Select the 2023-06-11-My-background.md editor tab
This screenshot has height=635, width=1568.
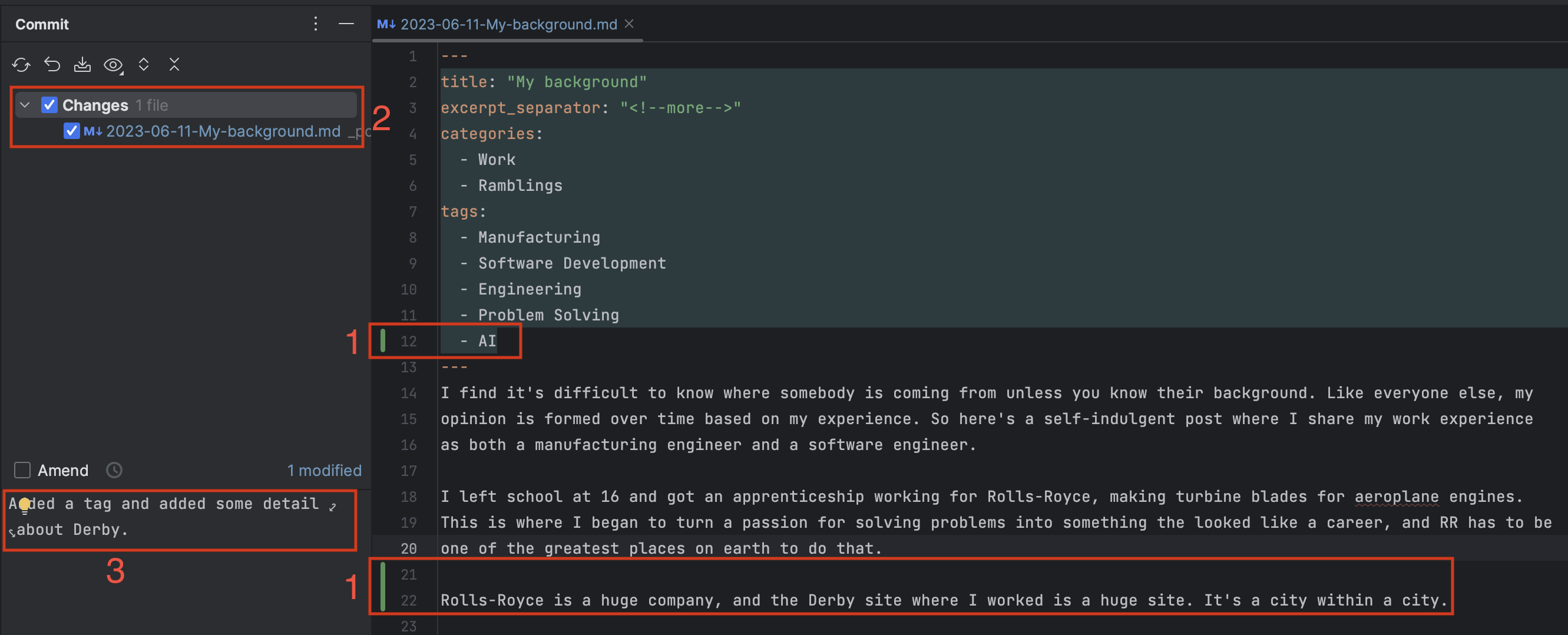pyautogui.click(x=508, y=24)
